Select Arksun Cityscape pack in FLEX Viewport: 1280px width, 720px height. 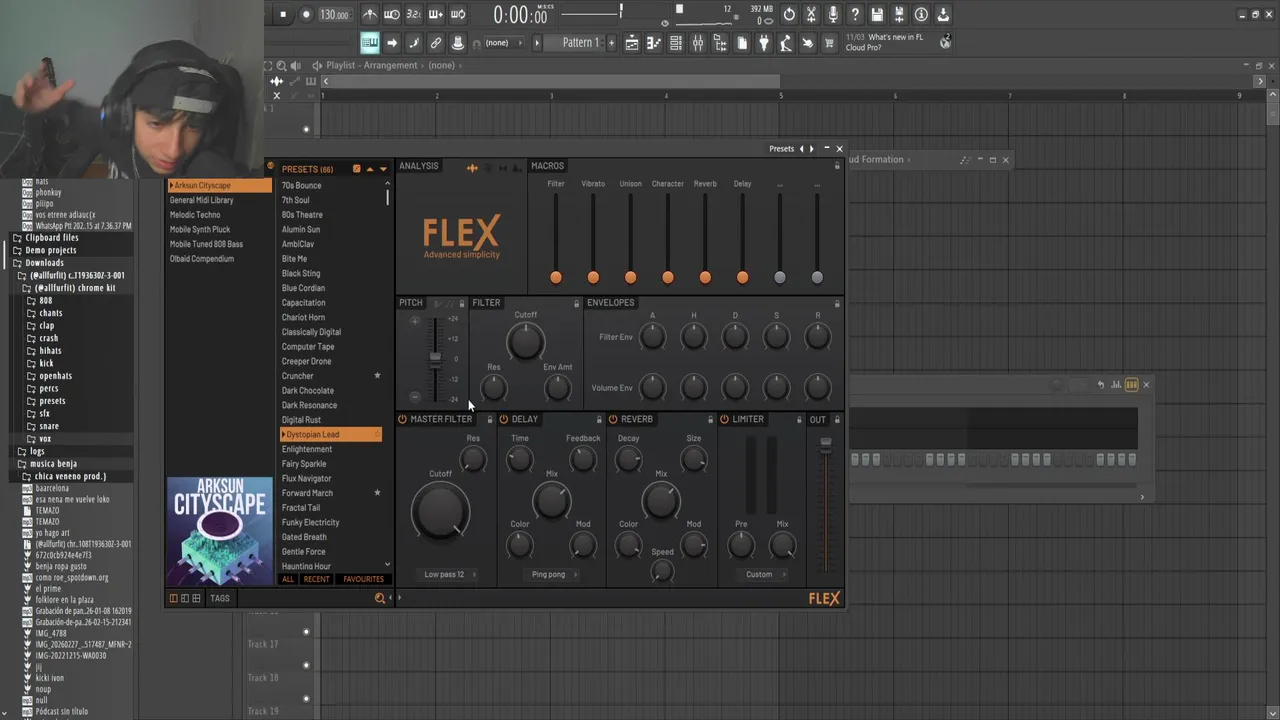219,185
